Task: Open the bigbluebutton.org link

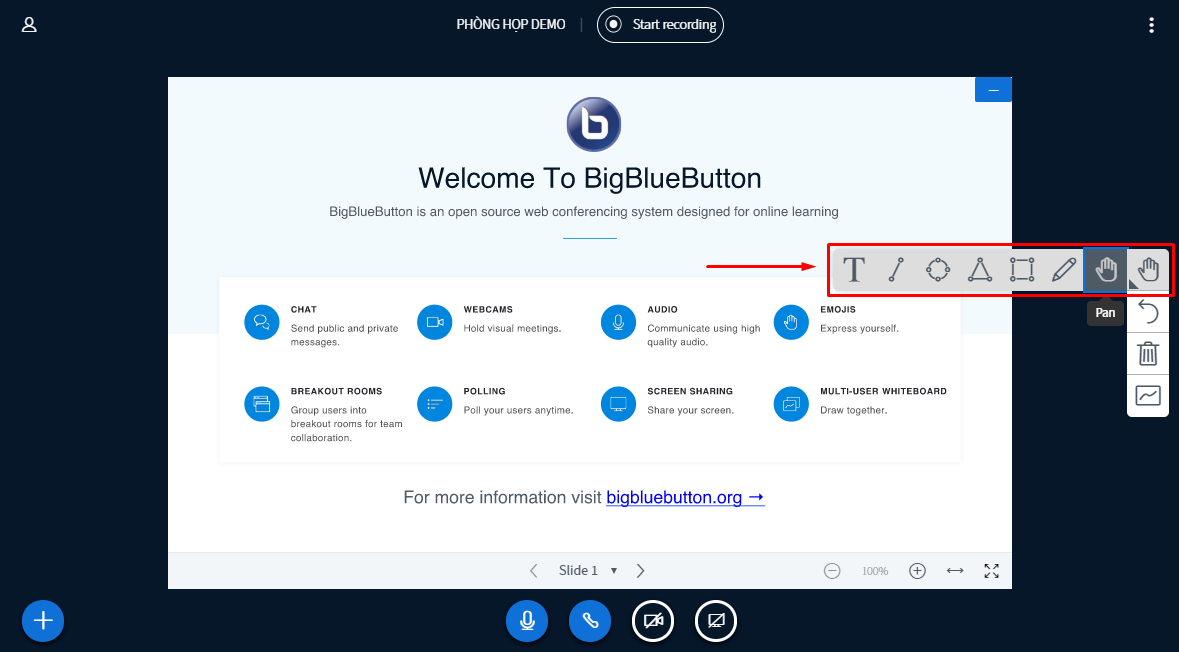Action: click(x=685, y=497)
